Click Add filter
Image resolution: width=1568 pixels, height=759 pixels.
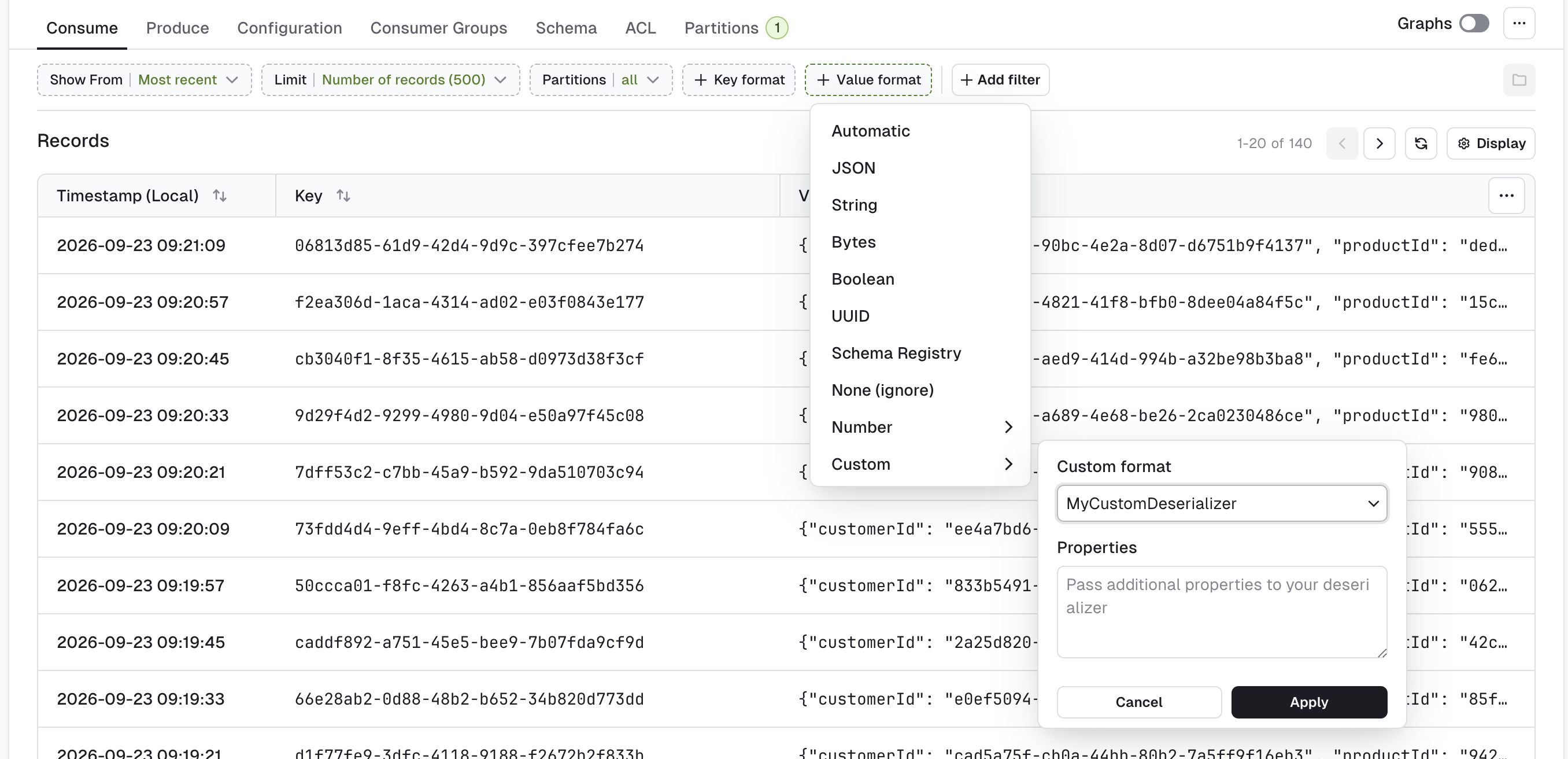(1000, 80)
